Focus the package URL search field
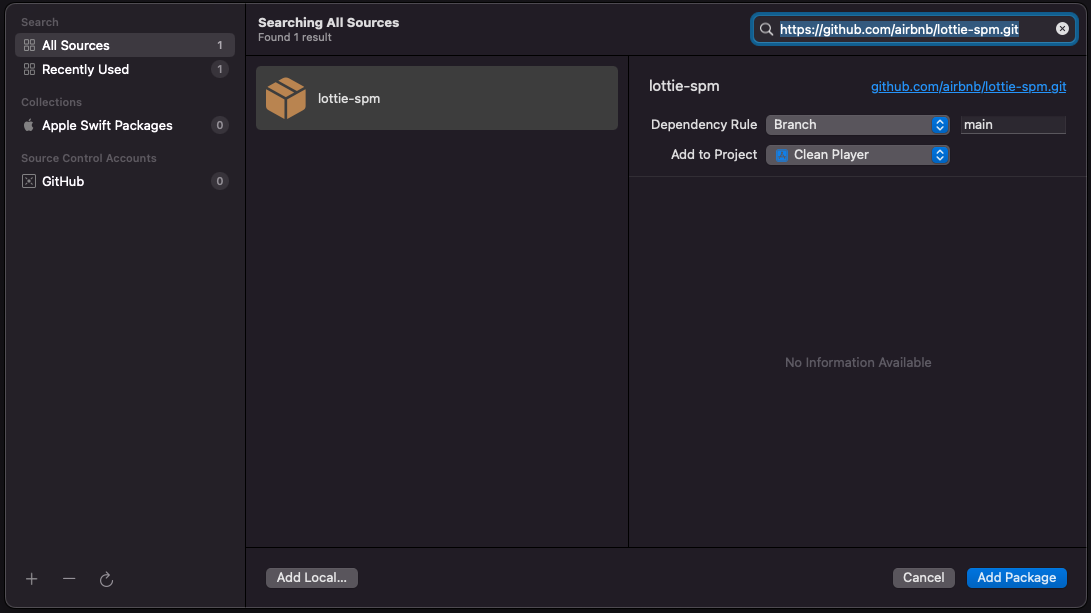Image resolution: width=1091 pixels, height=613 pixels. [x=914, y=29]
